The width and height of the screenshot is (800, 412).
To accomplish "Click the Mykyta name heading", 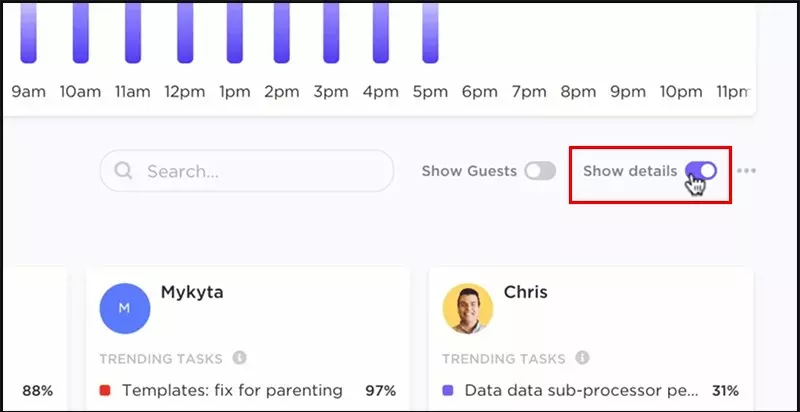I will (x=192, y=292).
